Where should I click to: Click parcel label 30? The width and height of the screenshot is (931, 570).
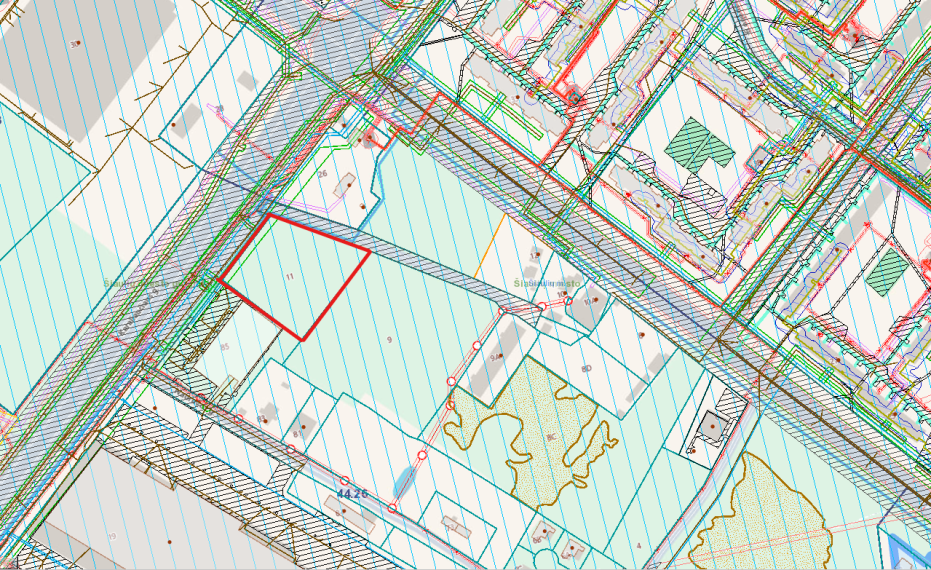coord(74,44)
